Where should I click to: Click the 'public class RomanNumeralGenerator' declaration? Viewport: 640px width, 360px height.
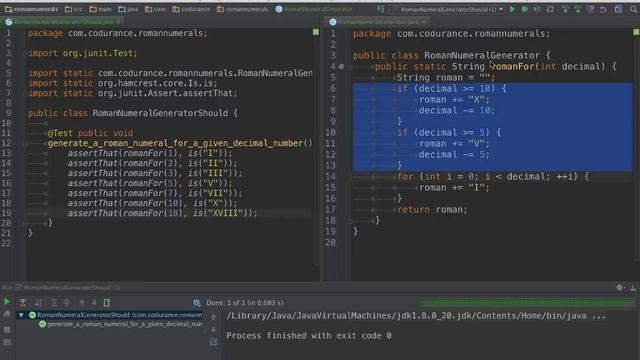pos(451,55)
